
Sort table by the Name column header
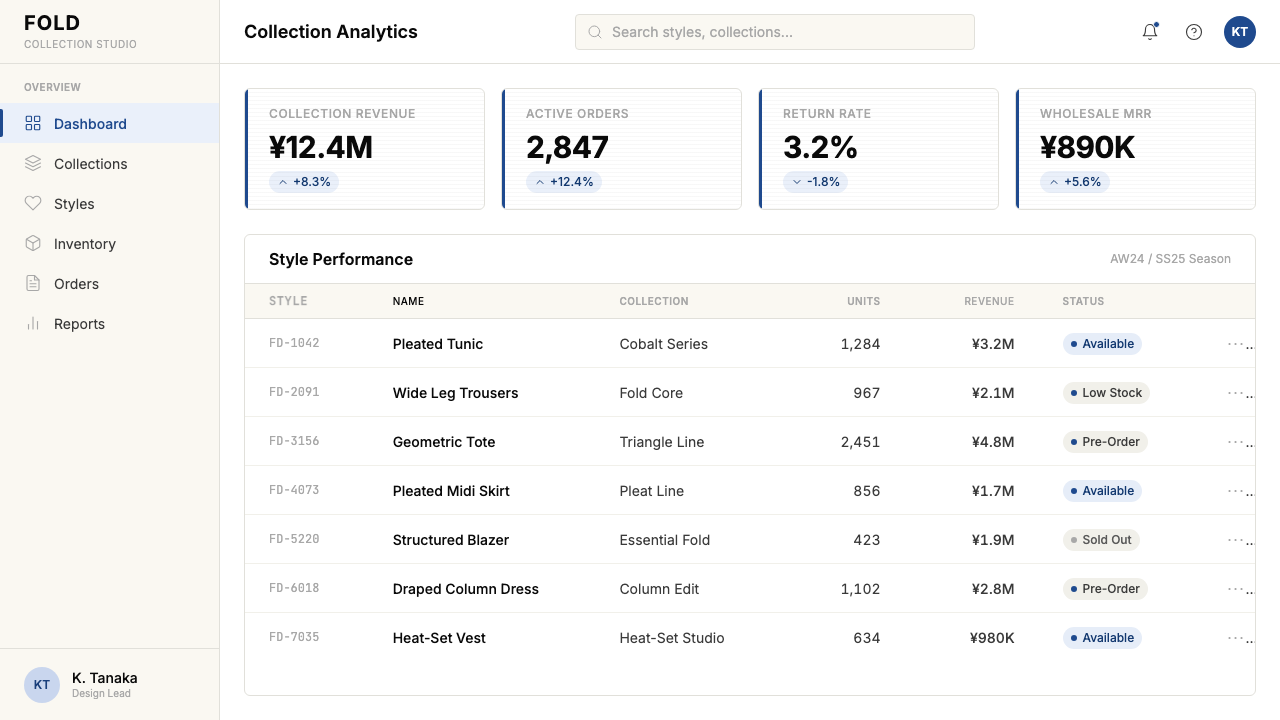(x=408, y=301)
